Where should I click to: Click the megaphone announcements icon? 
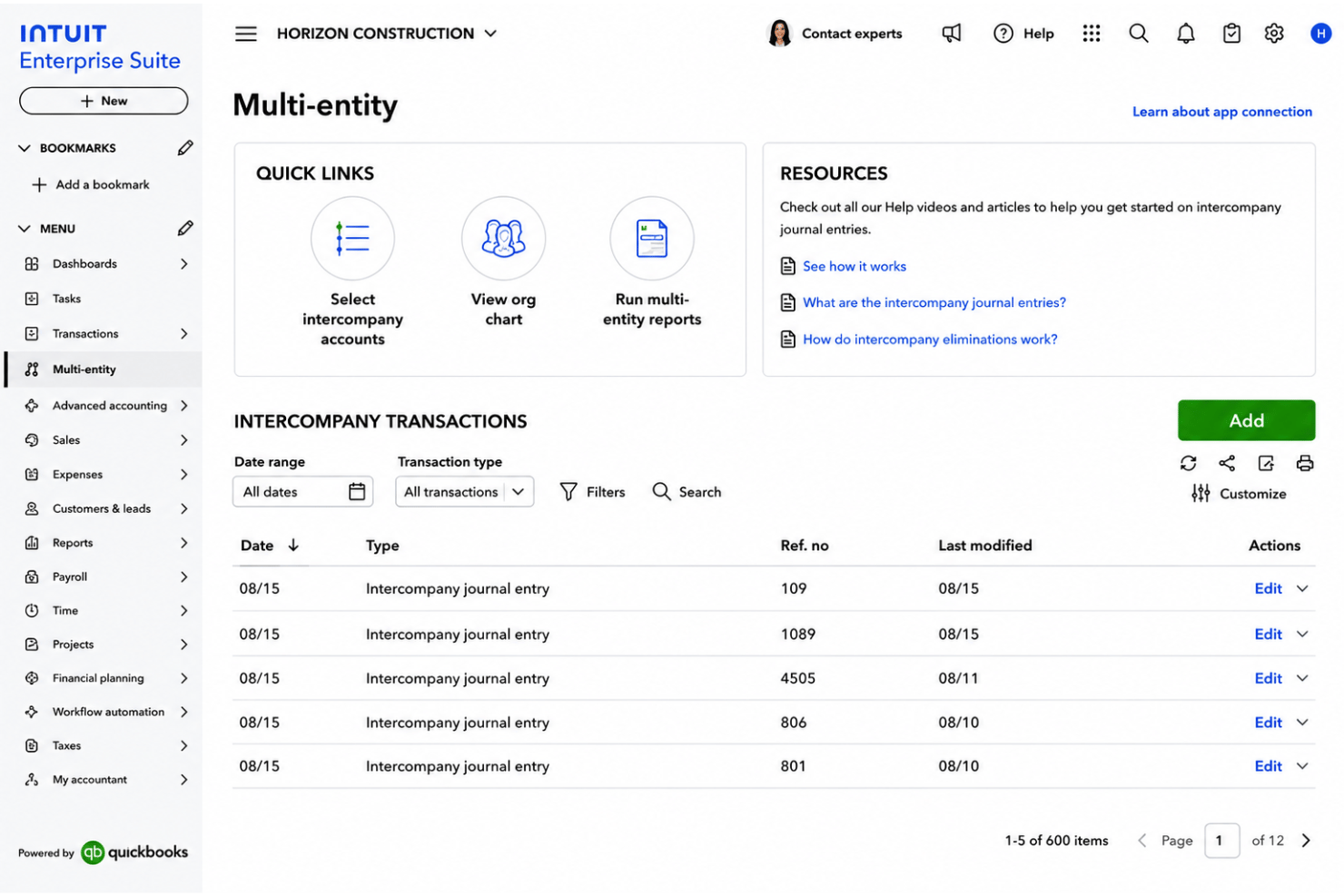951,34
